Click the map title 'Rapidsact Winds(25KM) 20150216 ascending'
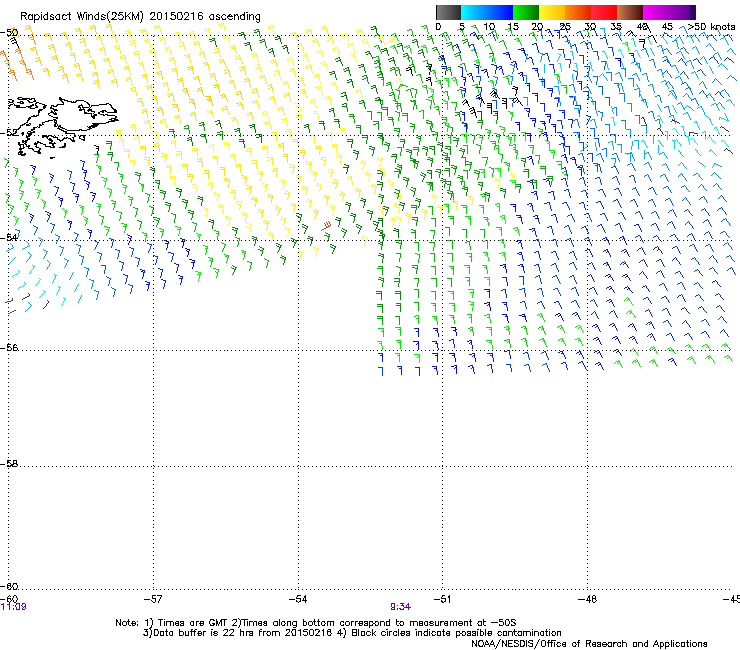The image size is (740, 650). pyautogui.click(x=140, y=17)
